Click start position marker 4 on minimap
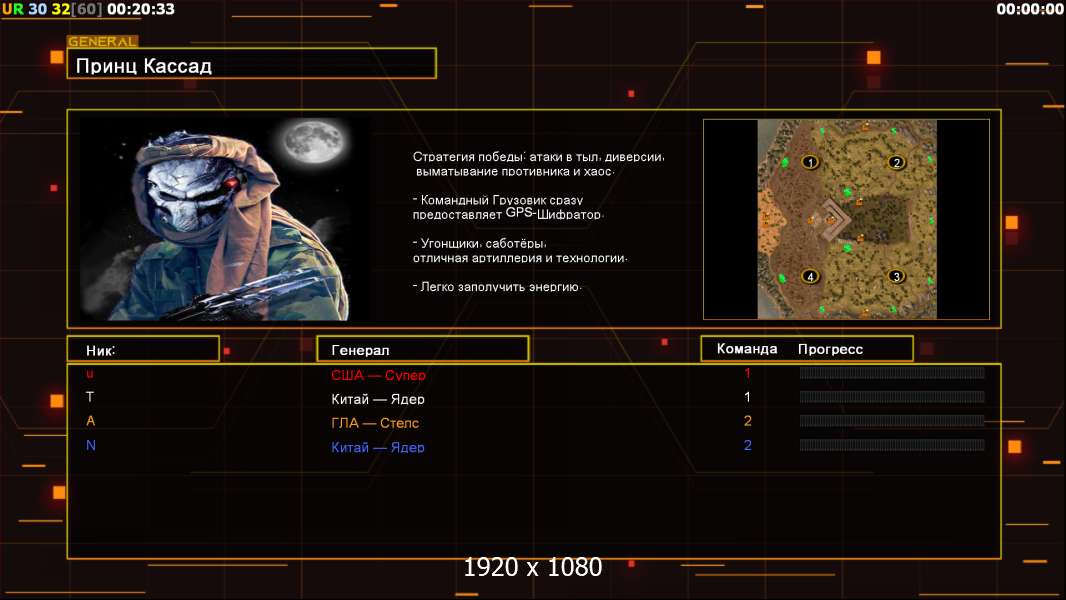Screen dimensions: 1066x600 [810, 277]
